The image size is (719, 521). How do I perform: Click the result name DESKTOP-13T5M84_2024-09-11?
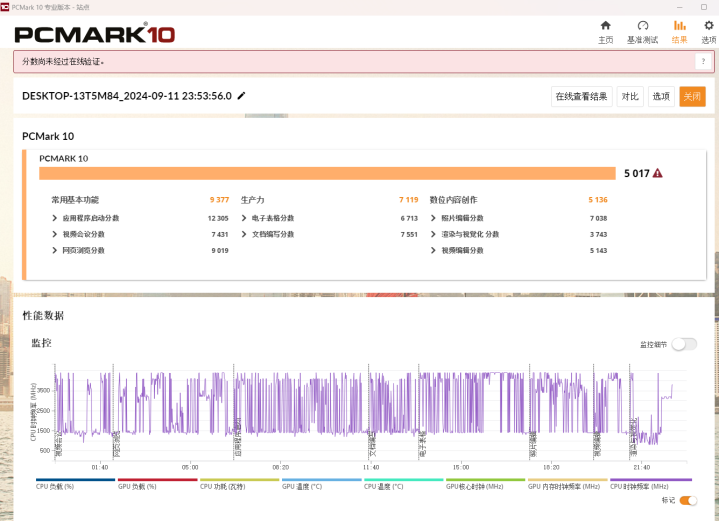(x=127, y=96)
